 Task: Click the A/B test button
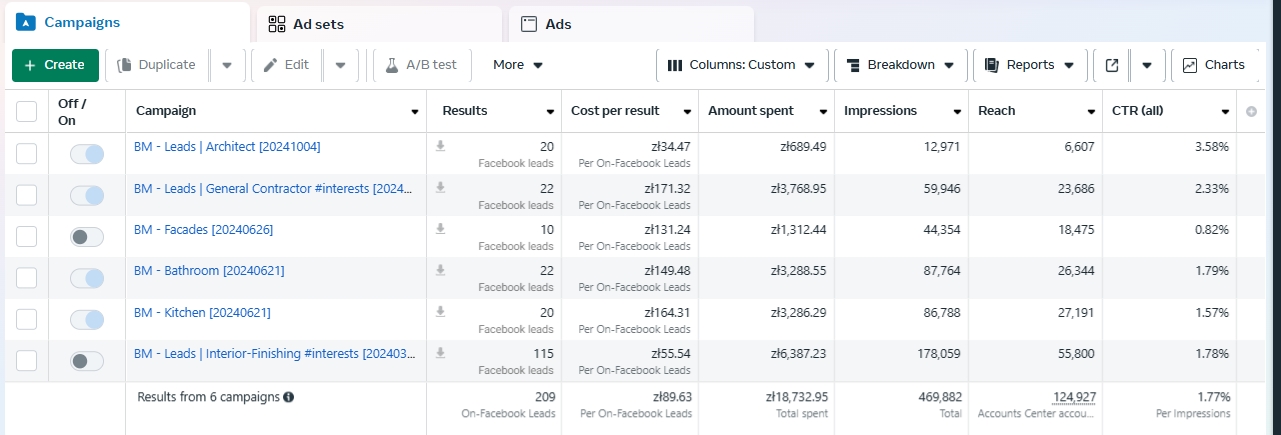421,65
